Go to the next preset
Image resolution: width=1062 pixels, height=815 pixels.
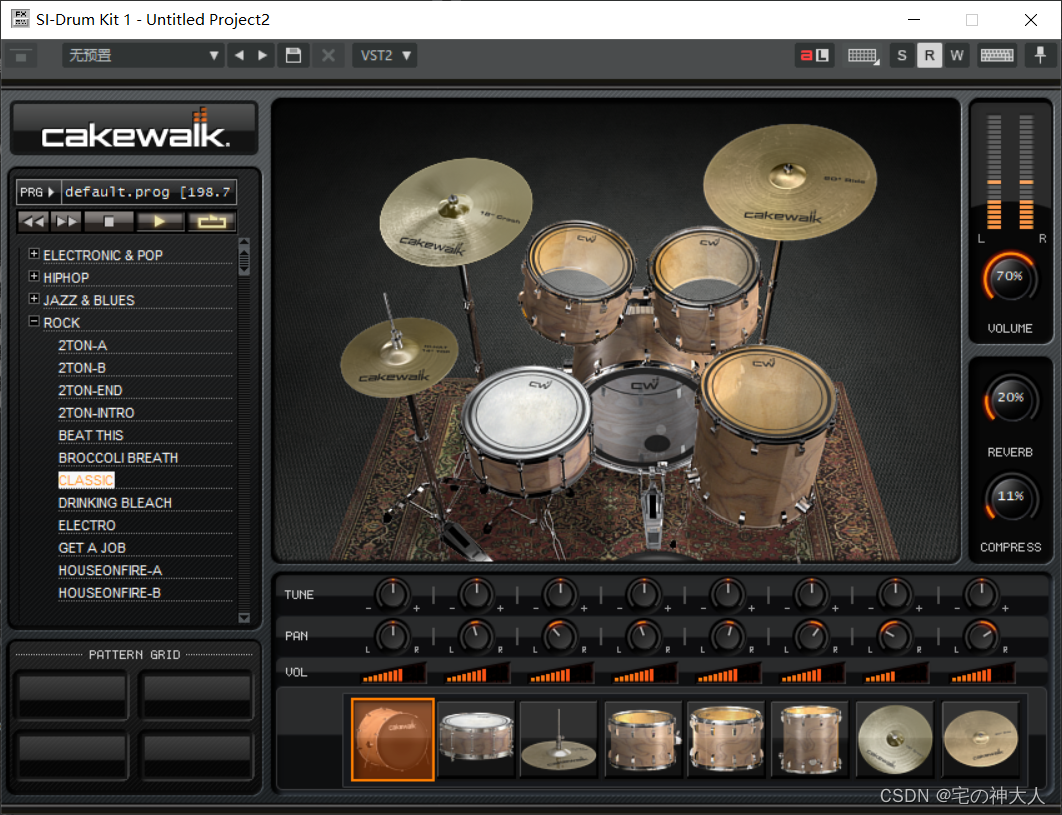tap(263, 56)
